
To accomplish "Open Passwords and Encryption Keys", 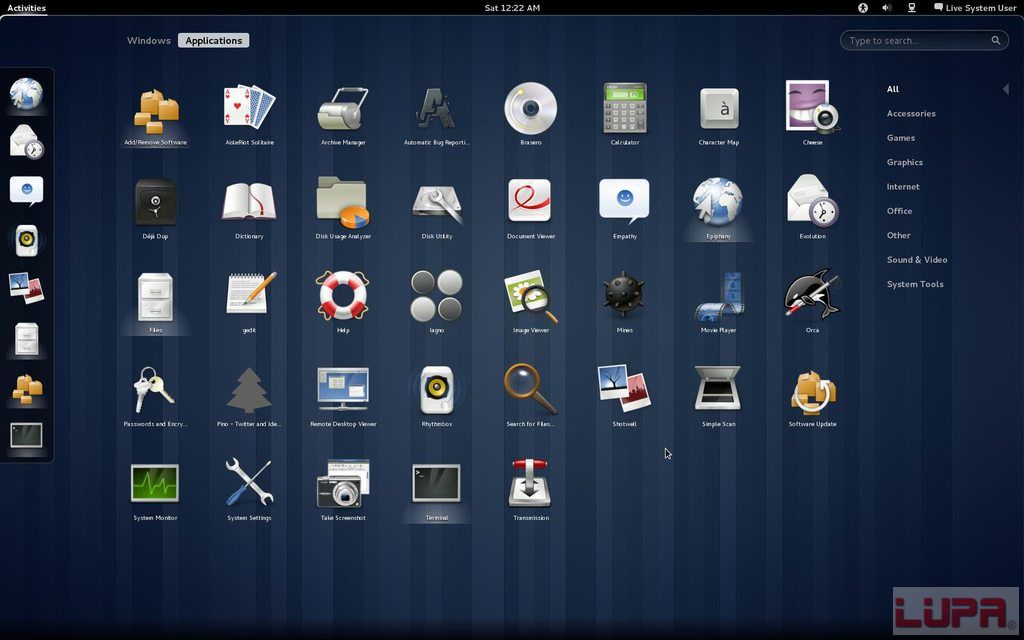I will 155,396.
